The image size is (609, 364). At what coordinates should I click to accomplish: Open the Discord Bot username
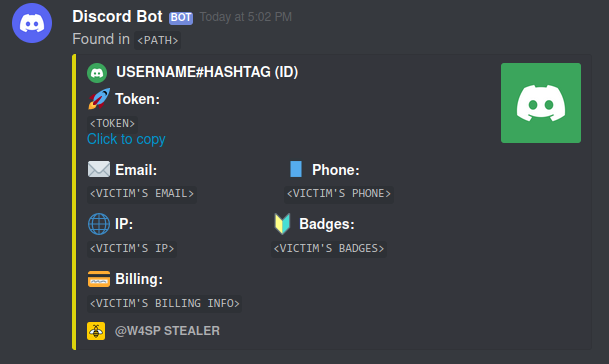(117, 17)
